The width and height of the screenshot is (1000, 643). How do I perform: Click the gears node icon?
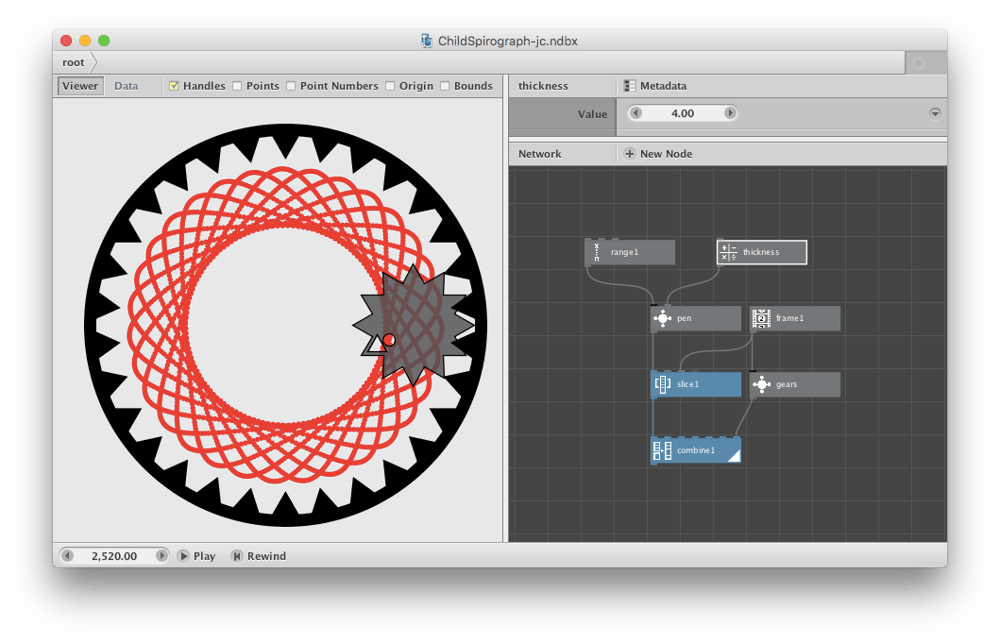(x=761, y=384)
